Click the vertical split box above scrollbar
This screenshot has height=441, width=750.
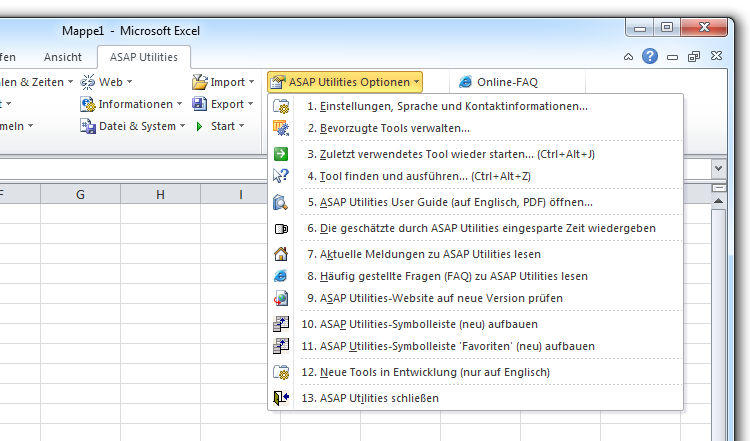tap(718, 188)
